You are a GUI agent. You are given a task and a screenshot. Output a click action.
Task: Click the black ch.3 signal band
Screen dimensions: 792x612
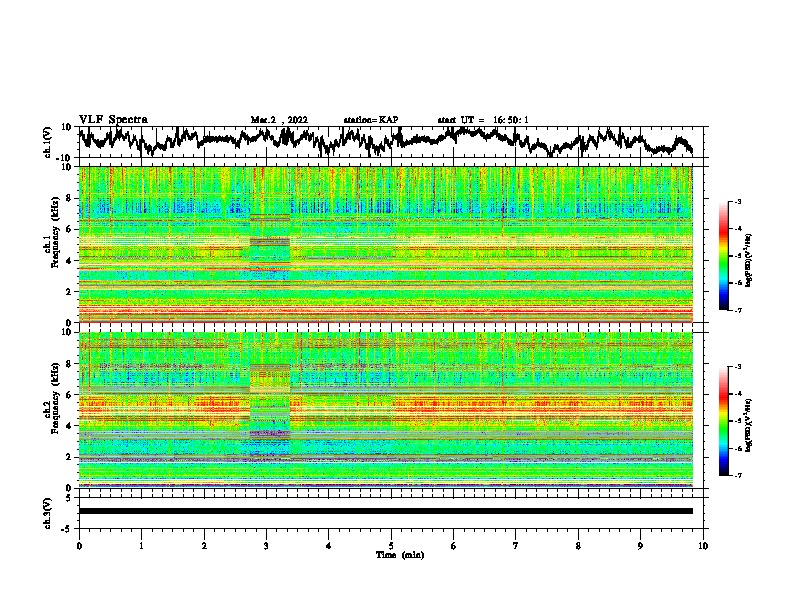click(385, 511)
